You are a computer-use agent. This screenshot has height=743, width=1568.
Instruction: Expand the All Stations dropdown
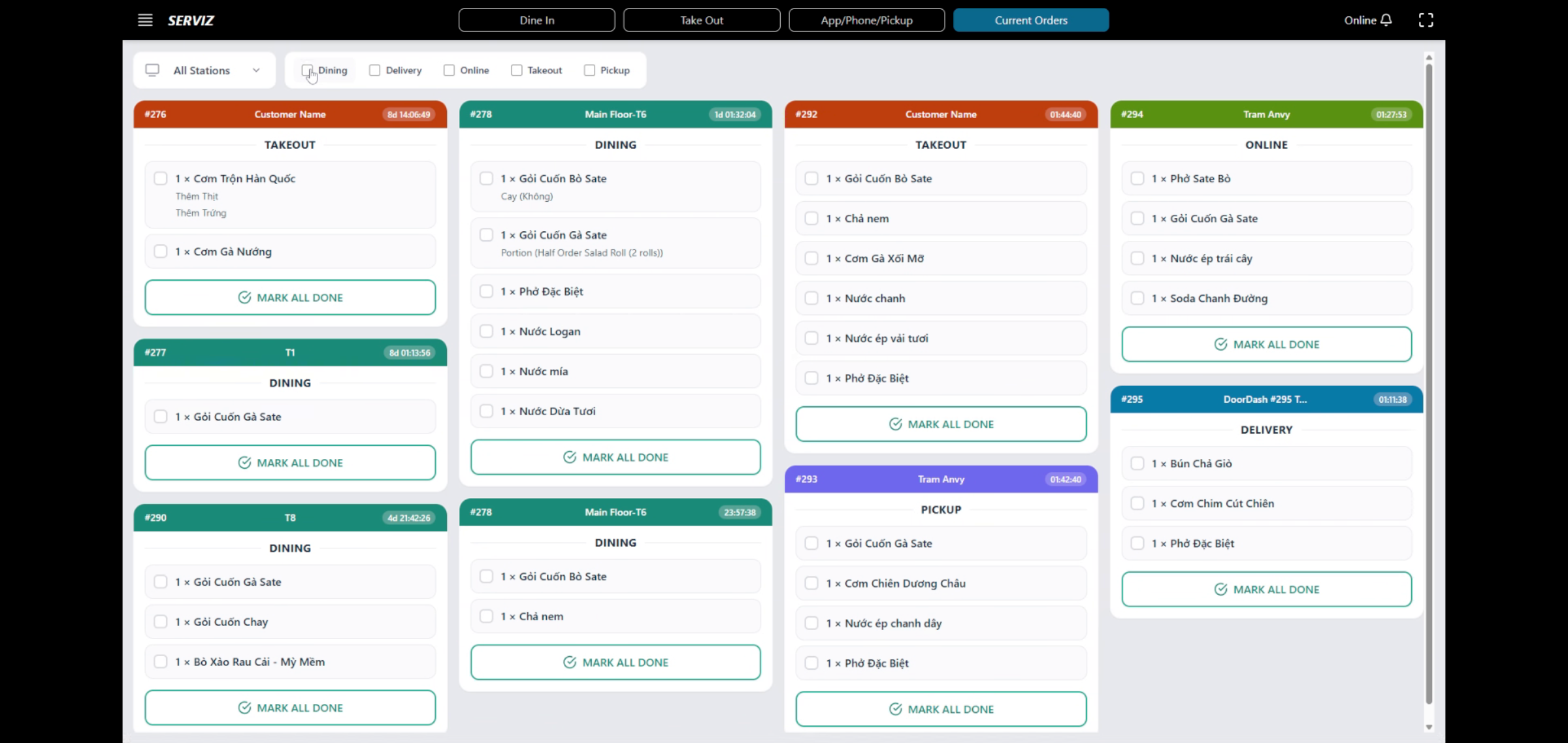203,70
